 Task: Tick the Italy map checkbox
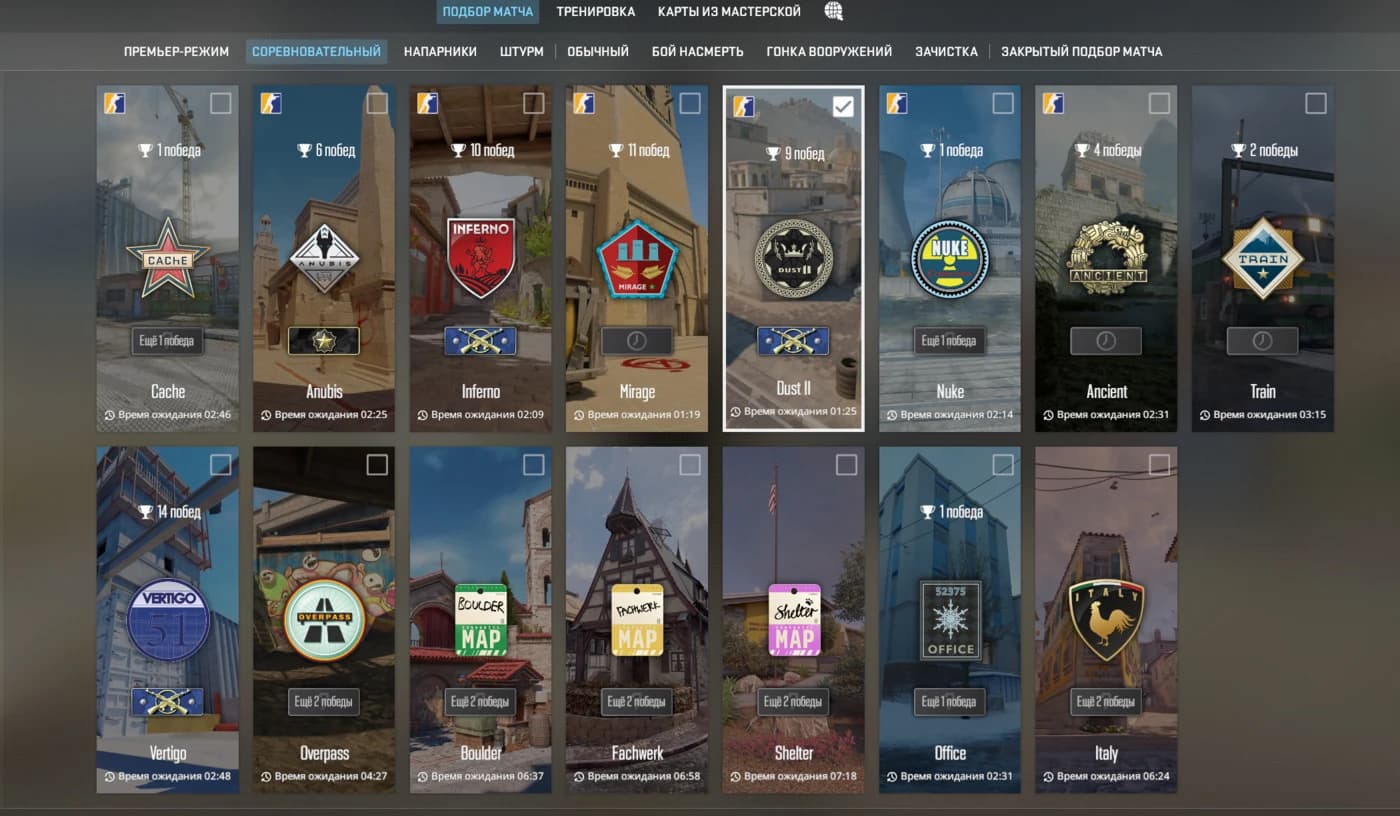click(1159, 465)
